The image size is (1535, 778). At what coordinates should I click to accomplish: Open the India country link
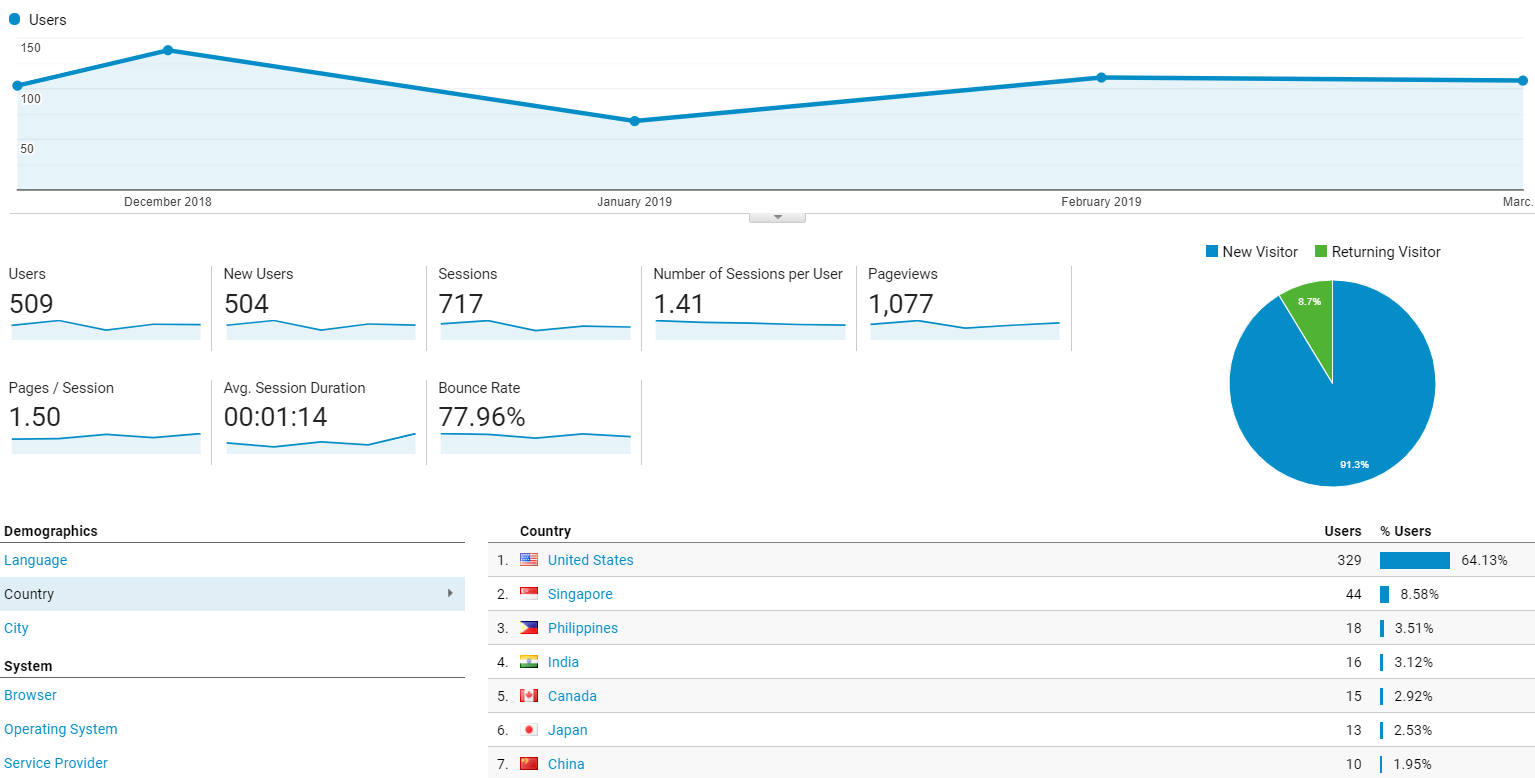[563, 662]
